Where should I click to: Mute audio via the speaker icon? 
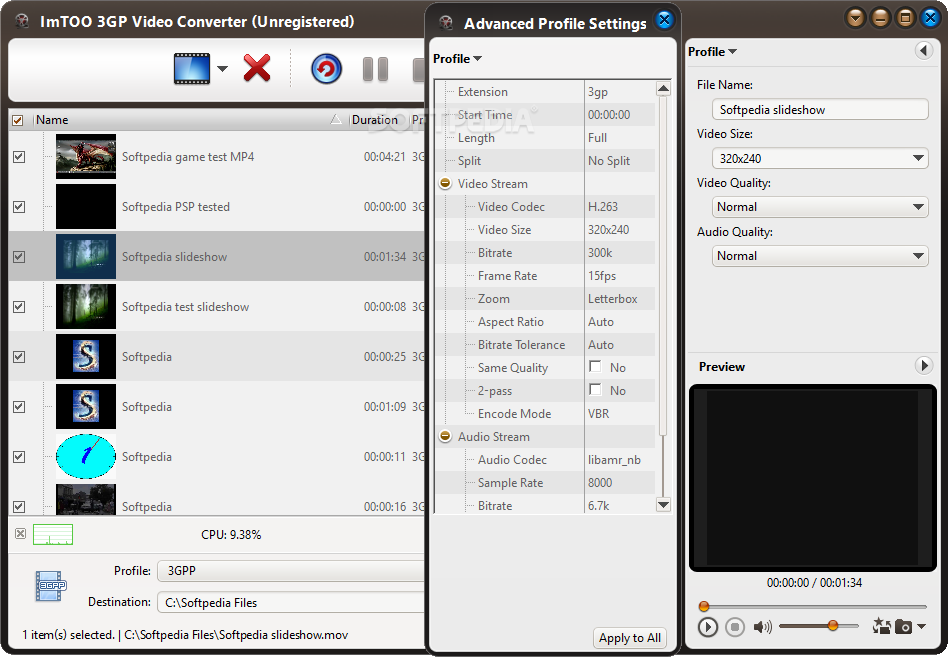762,627
